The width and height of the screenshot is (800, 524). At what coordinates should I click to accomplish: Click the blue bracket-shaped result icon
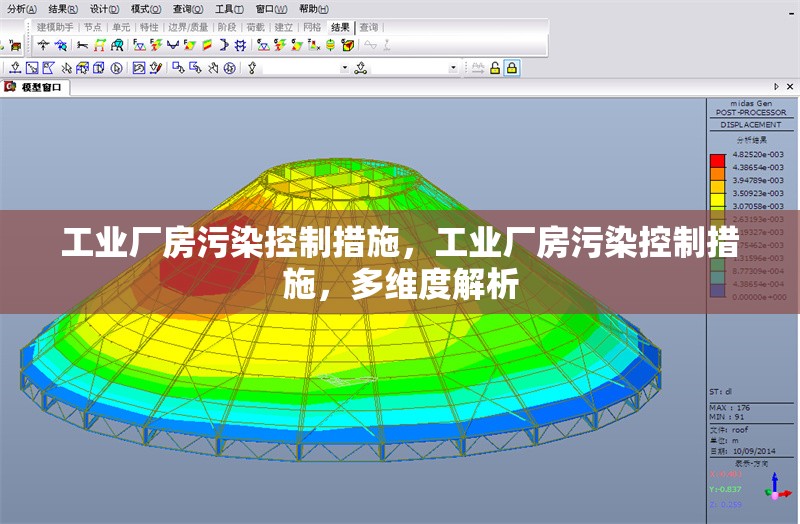223,45
